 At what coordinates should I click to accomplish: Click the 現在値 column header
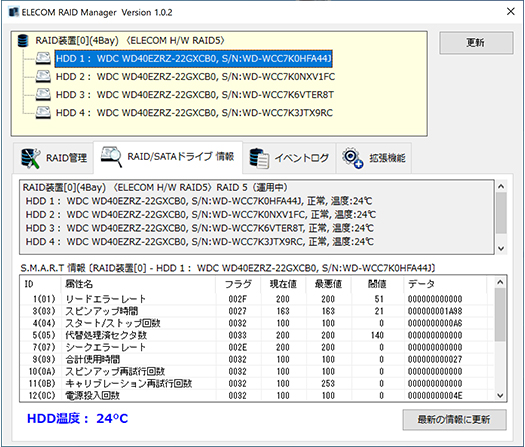[283, 284]
